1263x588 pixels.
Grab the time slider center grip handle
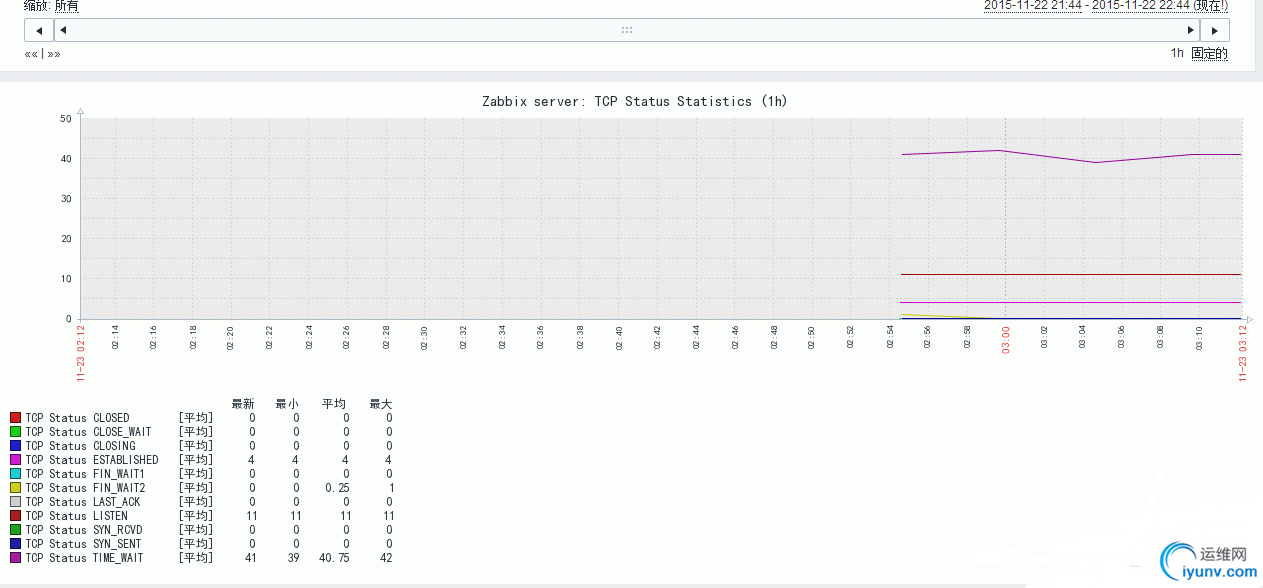coord(627,30)
